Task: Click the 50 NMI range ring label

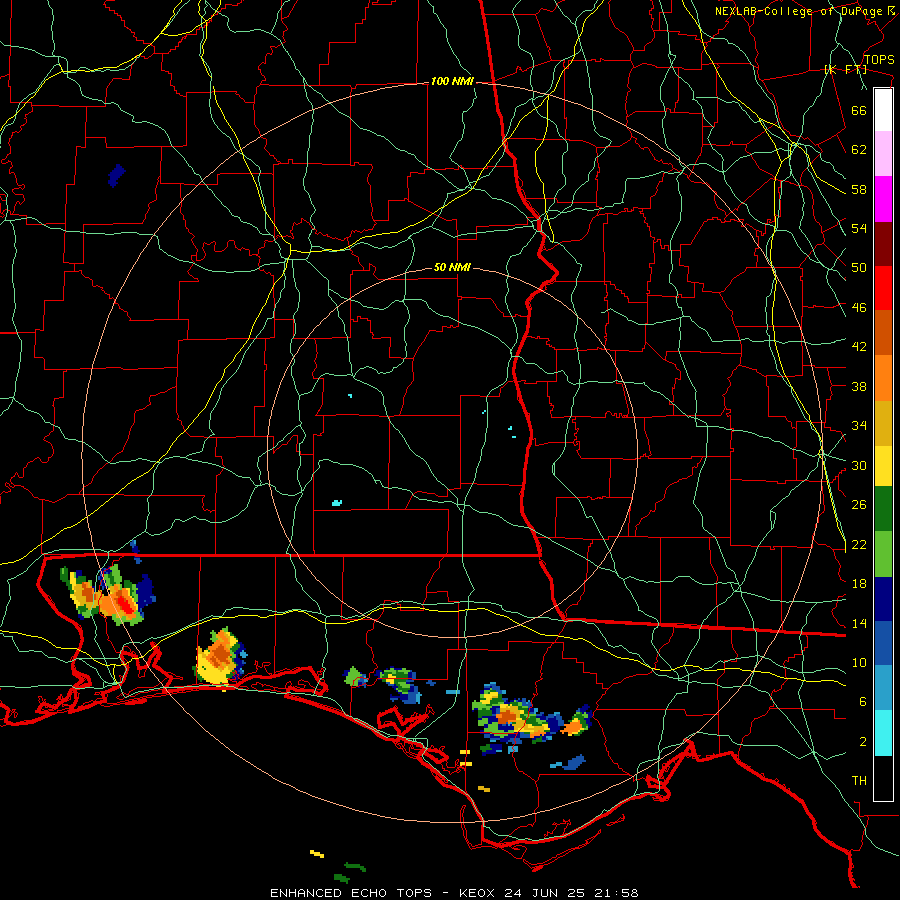Action: click(x=452, y=267)
